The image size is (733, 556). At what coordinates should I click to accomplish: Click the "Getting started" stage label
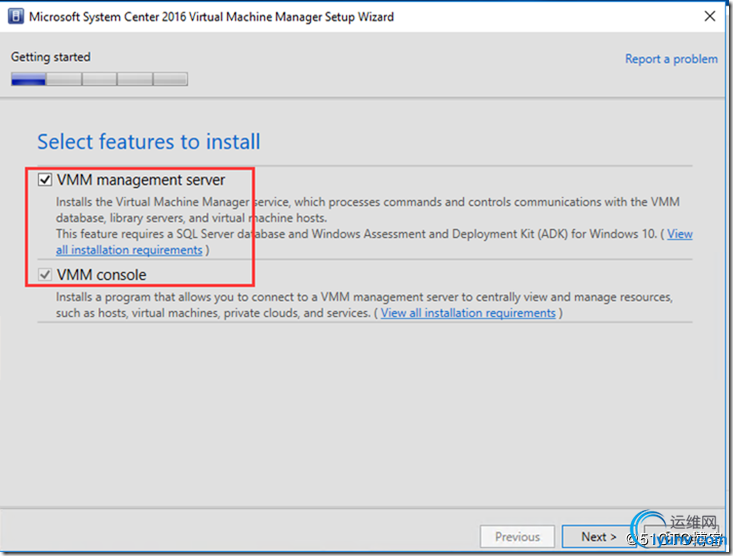pos(50,58)
